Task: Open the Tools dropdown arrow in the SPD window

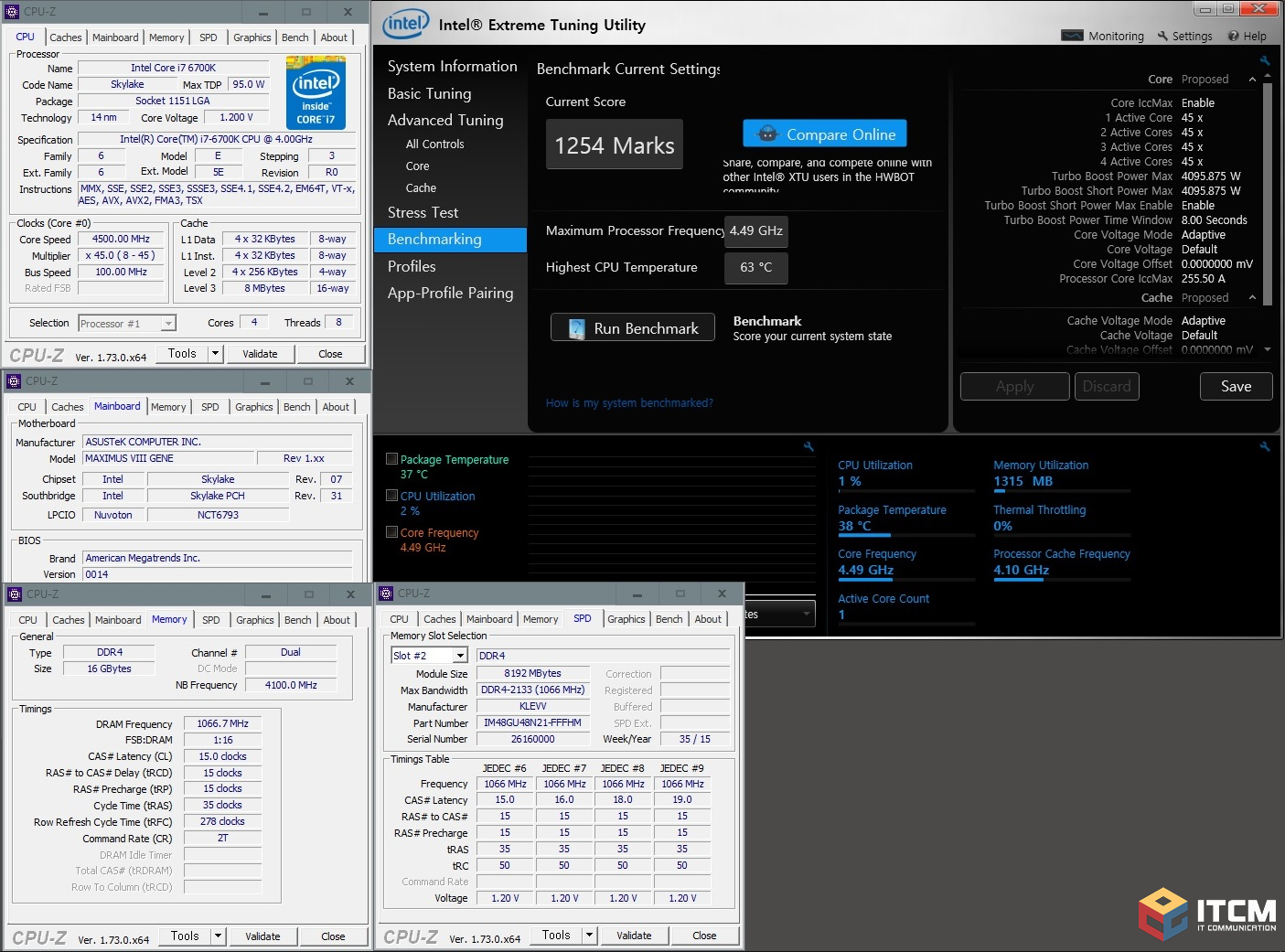Action: (x=589, y=935)
